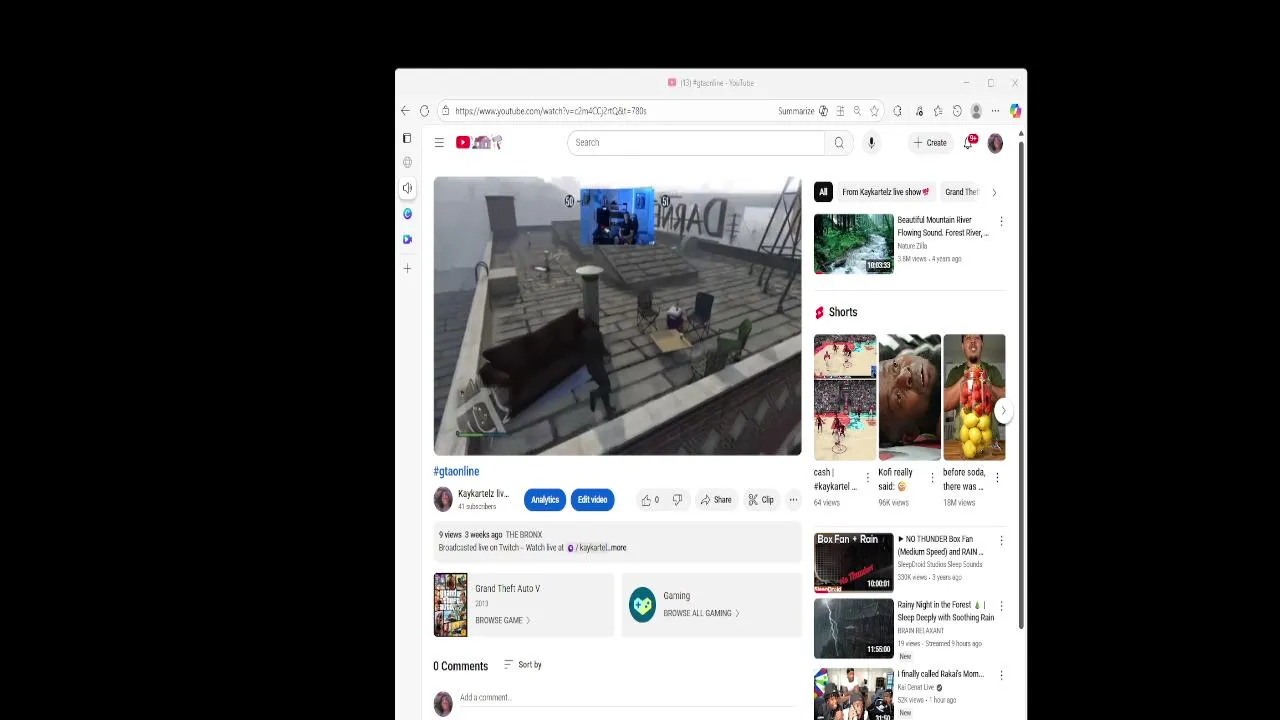The height and width of the screenshot is (720, 1280).
Task: Open the cash #kaykartel short thumbnail
Action: 845,397
